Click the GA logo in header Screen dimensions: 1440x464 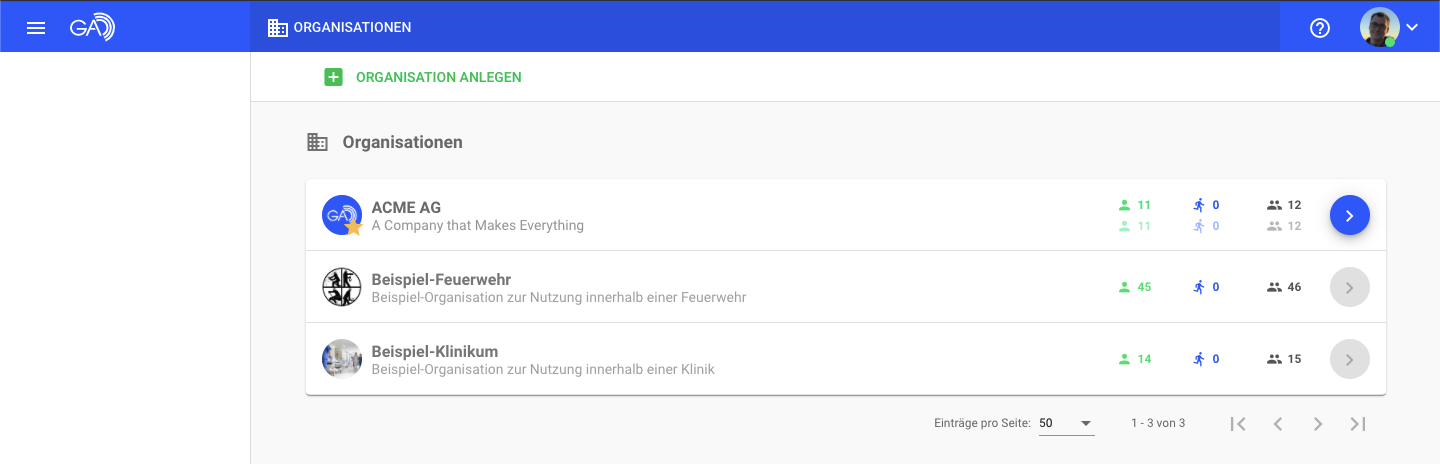click(x=92, y=27)
